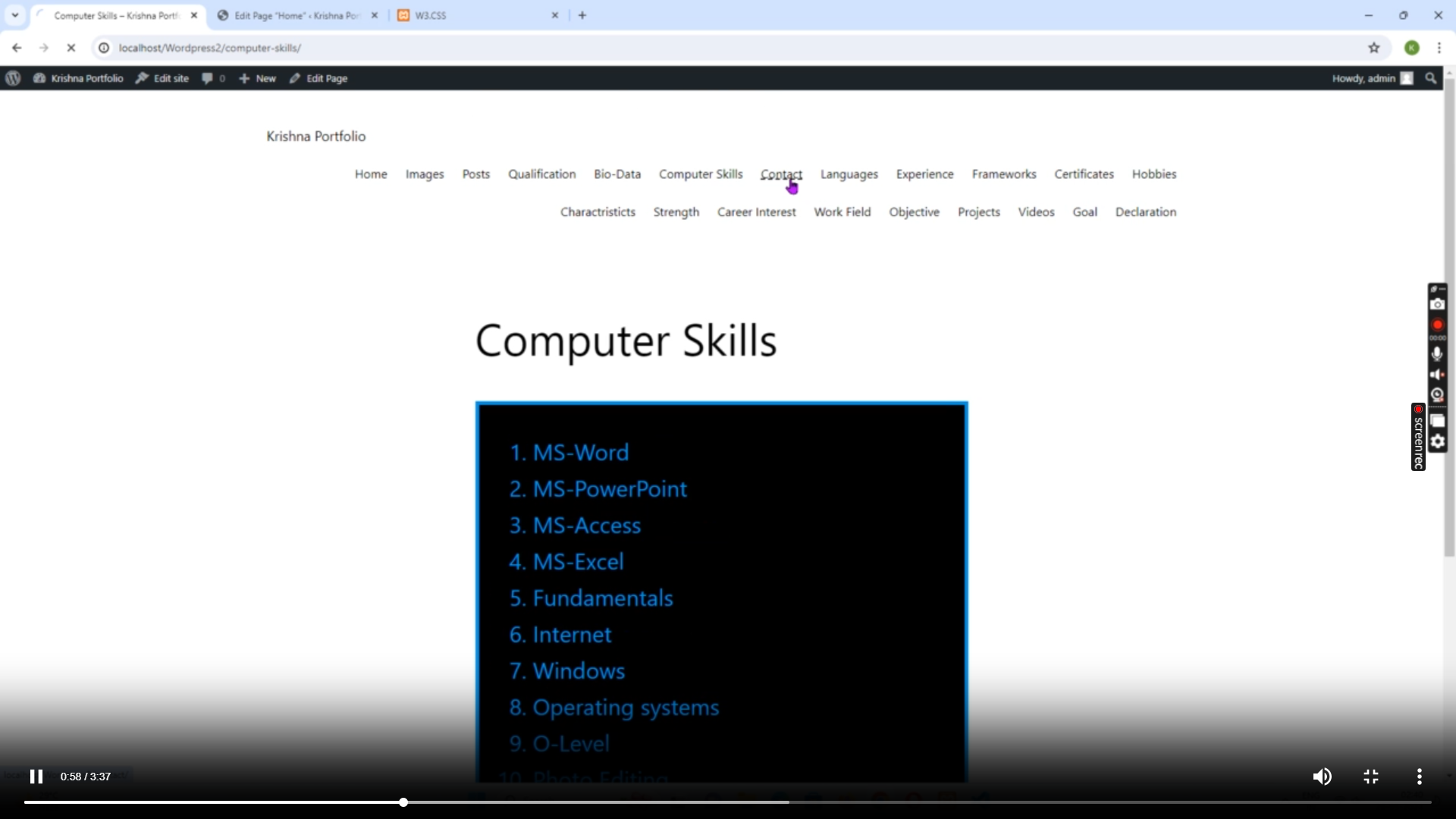The height and width of the screenshot is (819, 1456).
Task: Open the Projects page link
Action: coord(979,212)
